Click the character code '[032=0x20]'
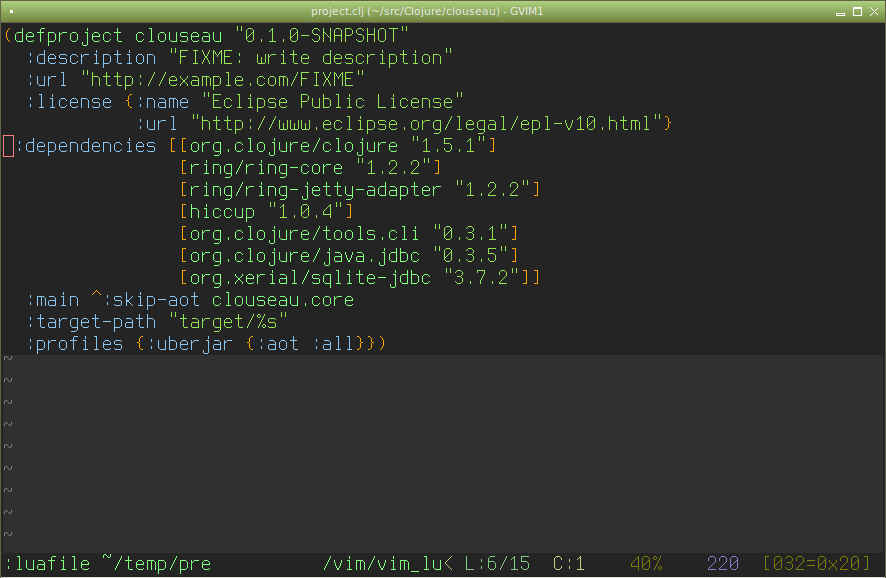 click(816, 564)
